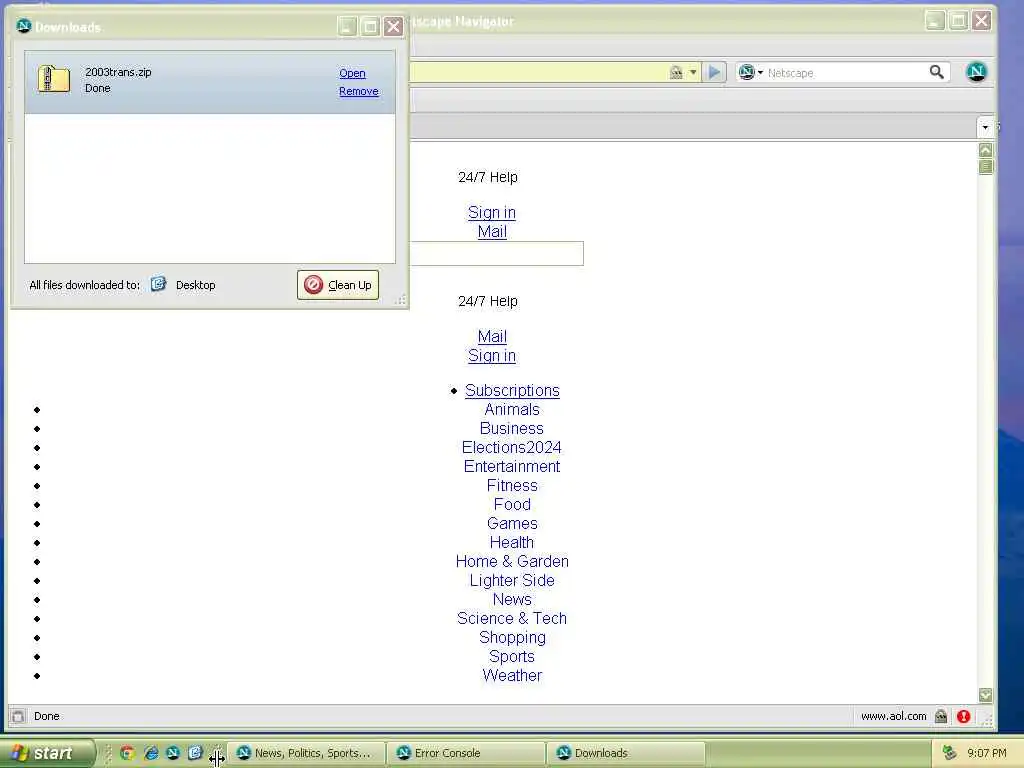The width and height of the screenshot is (1024, 768).
Task: Open the Entertainment category link
Action: 512,466
